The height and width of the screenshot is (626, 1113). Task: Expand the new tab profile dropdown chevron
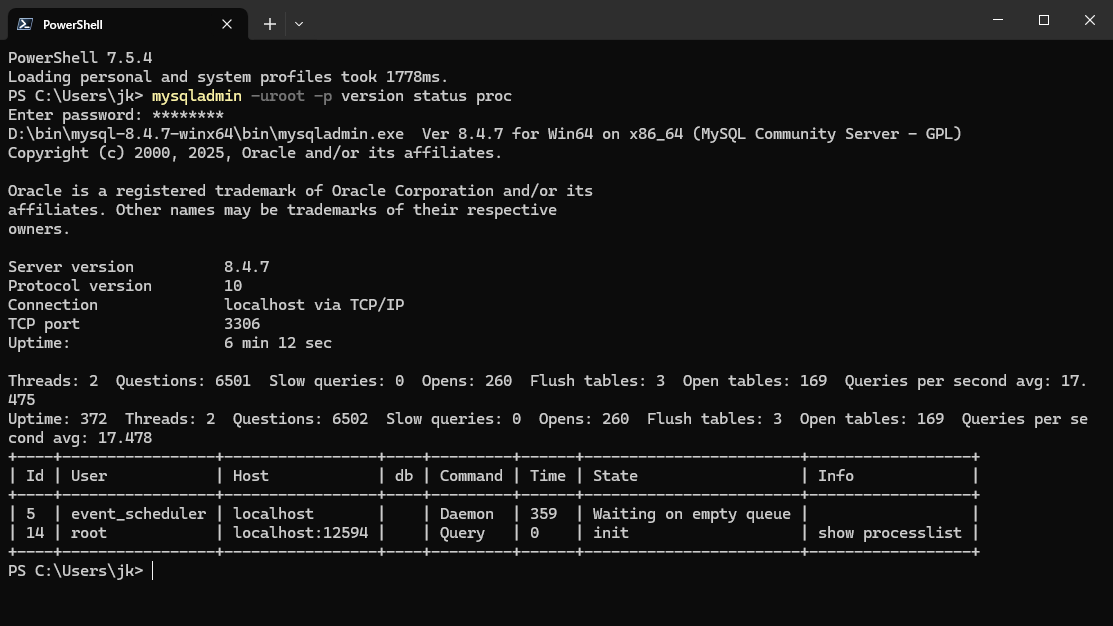pos(299,24)
